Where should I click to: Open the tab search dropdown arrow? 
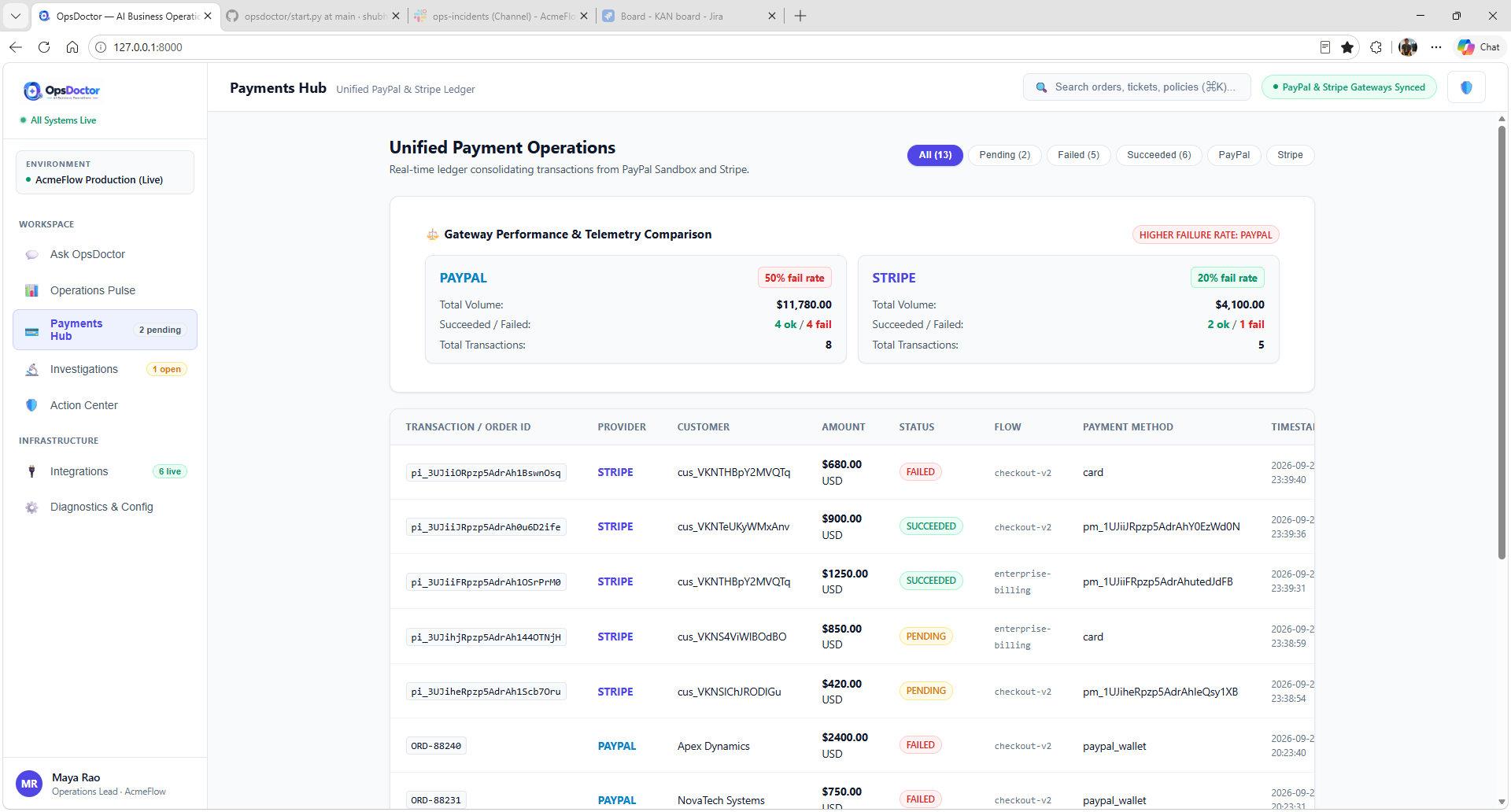15,16
